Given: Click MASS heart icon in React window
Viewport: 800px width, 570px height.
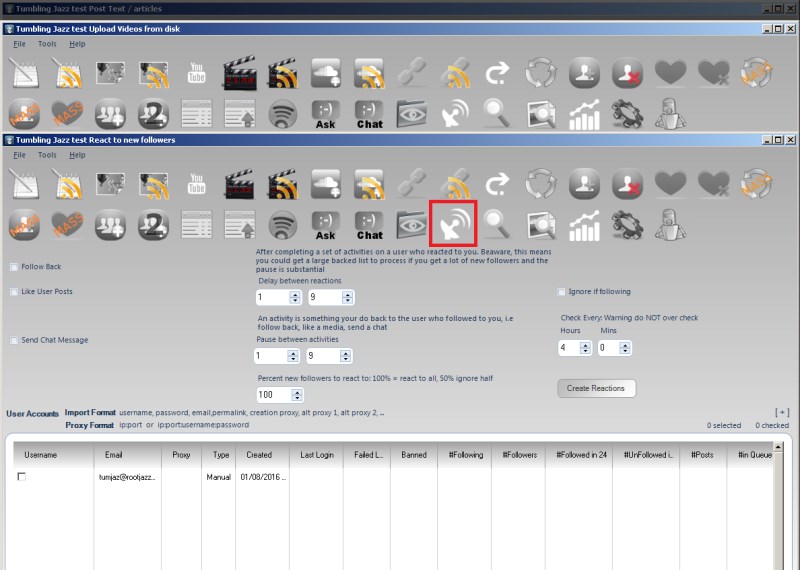Looking at the screenshot, I should click(x=67, y=225).
